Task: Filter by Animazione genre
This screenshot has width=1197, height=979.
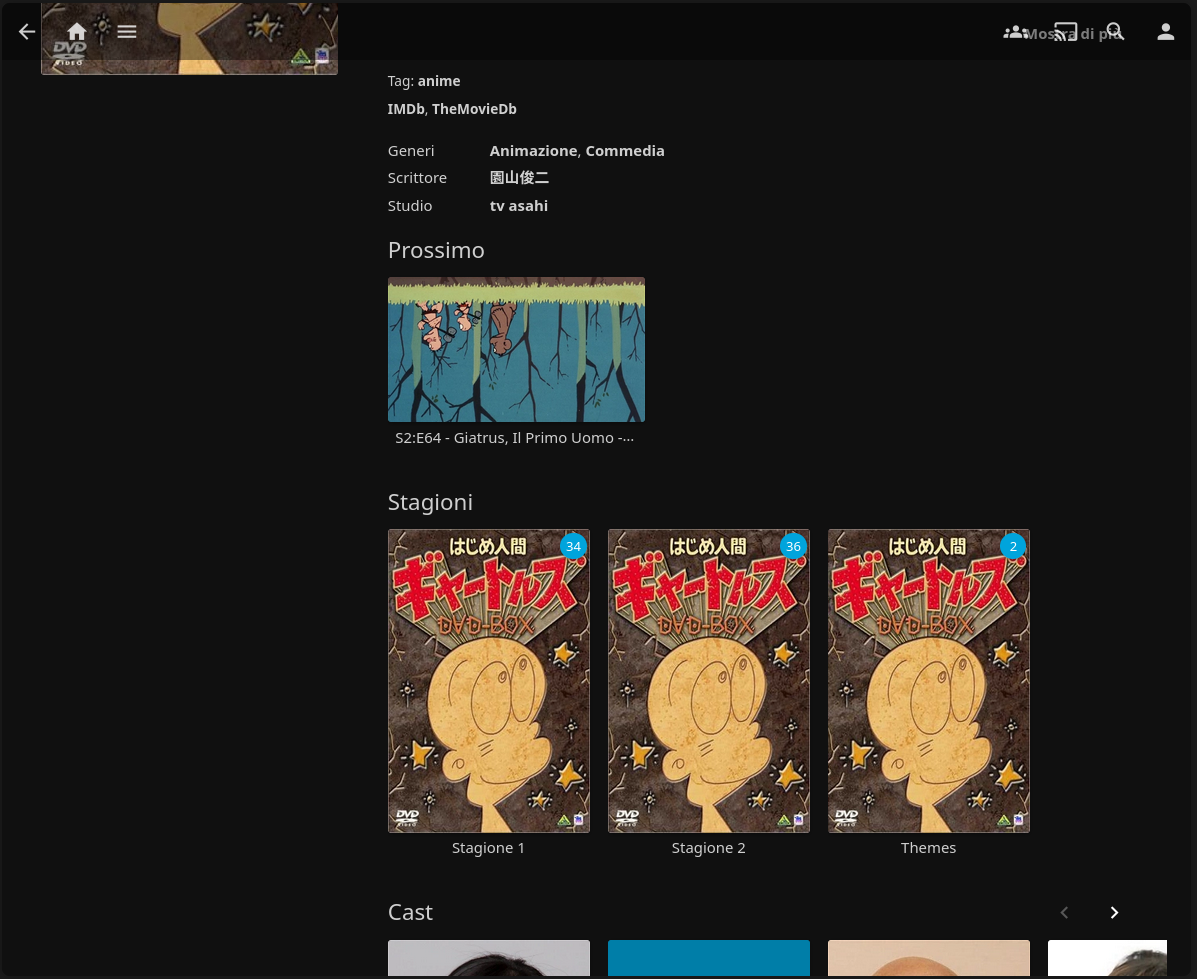Action: tap(533, 151)
